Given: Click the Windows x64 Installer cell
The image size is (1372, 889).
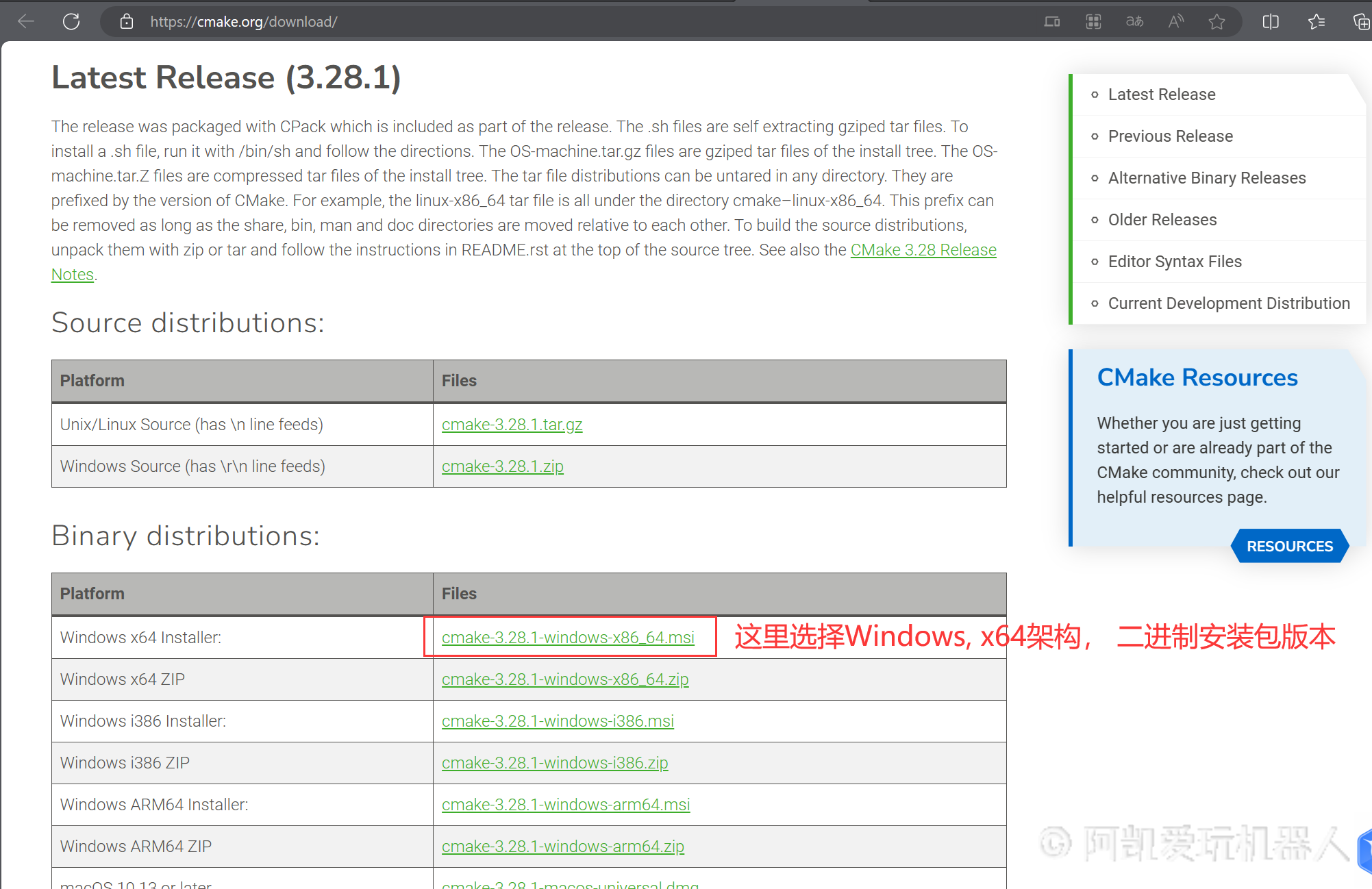Looking at the screenshot, I should click(x=242, y=638).
